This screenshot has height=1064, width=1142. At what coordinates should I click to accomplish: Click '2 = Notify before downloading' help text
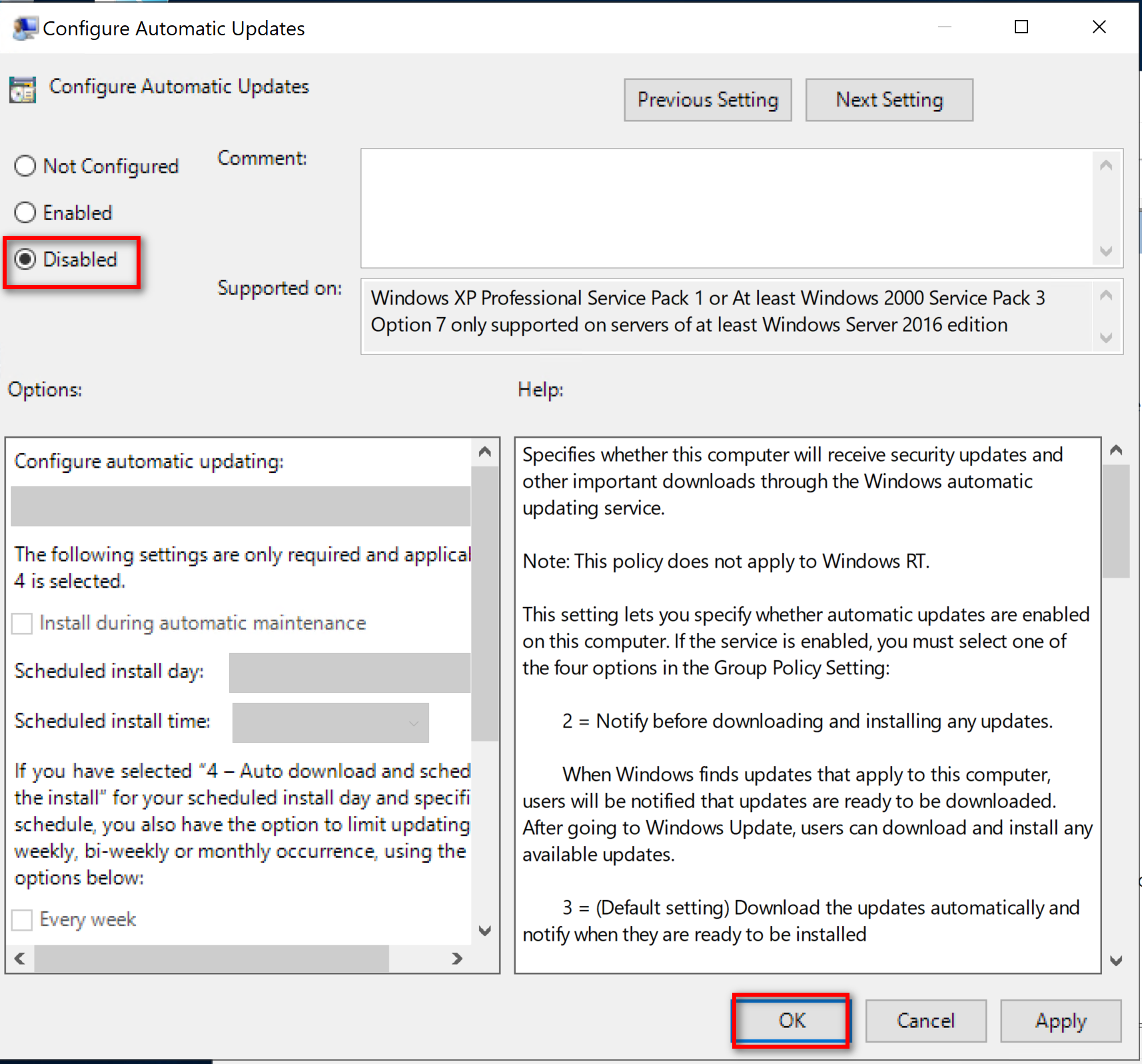(808, 722)
